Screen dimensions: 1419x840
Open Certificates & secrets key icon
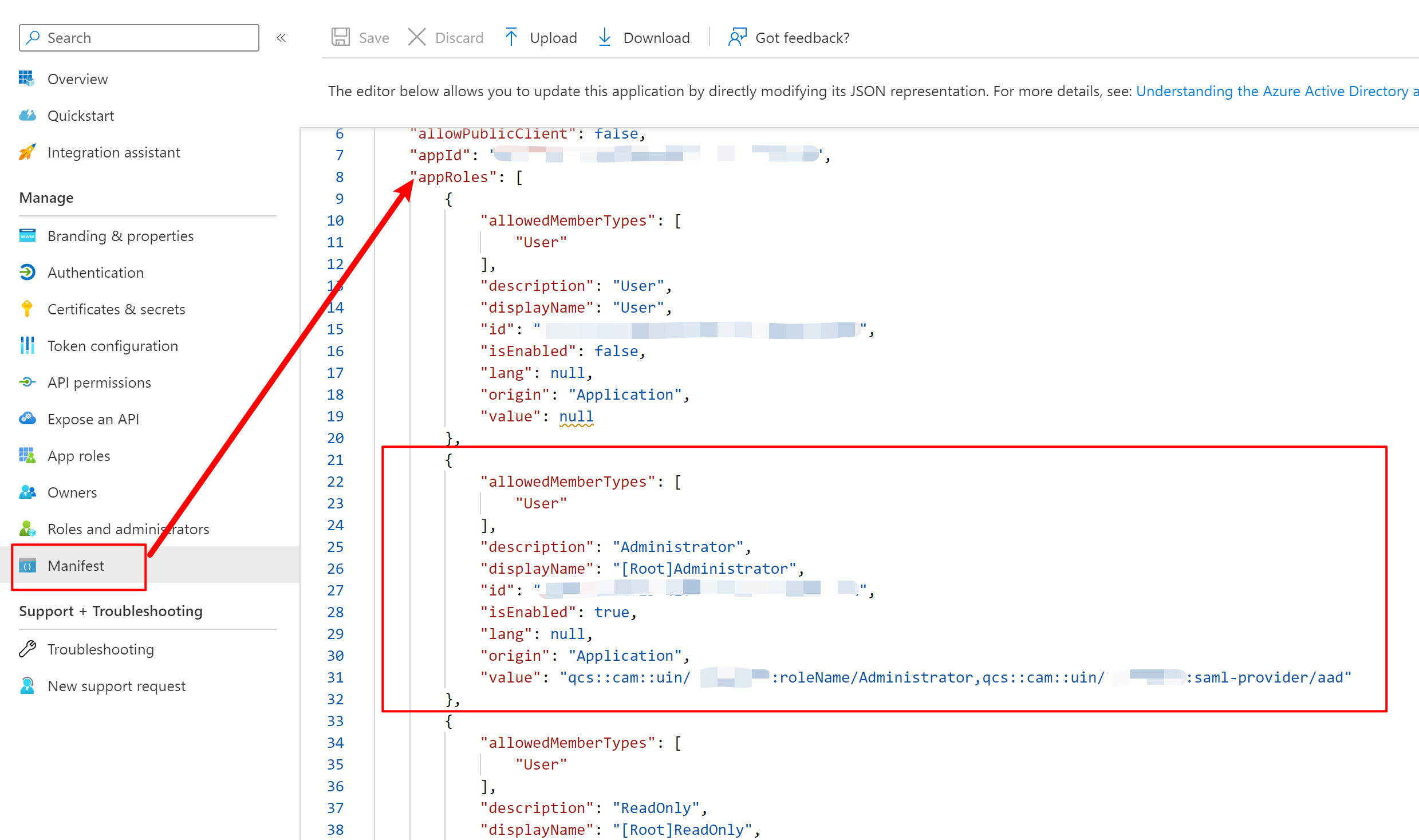tap(27, 309)
